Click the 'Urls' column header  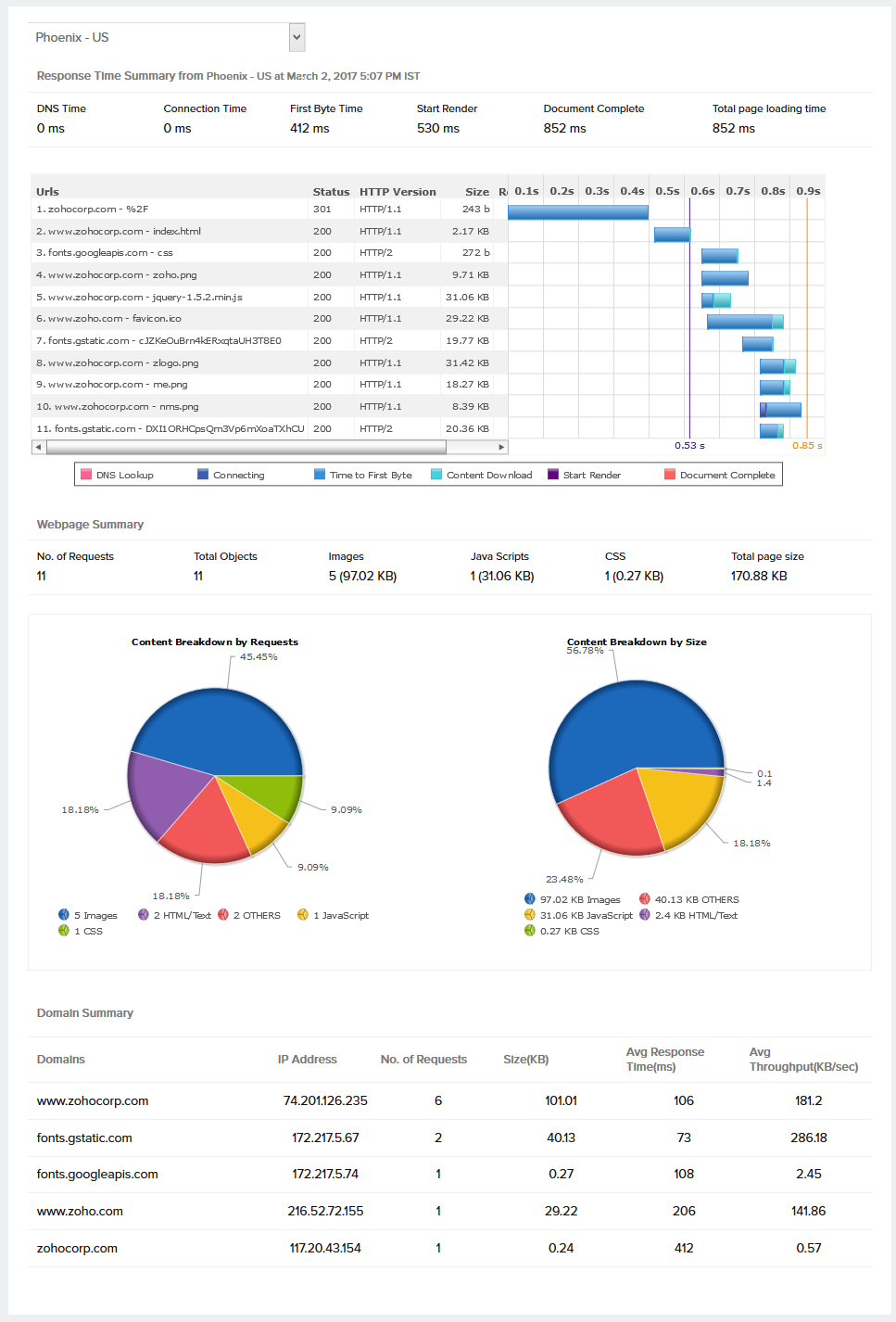click(x=47, y=192)
